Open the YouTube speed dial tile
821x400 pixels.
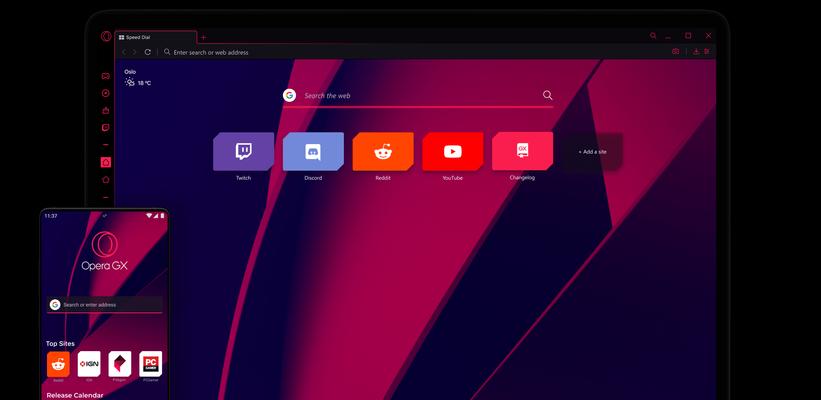452,151
